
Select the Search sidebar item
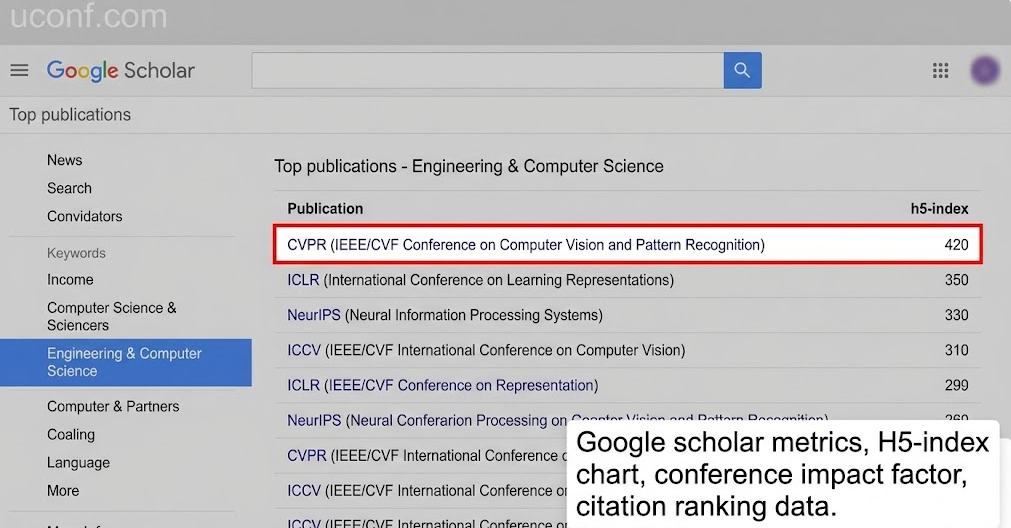click(x=69, y=188)
